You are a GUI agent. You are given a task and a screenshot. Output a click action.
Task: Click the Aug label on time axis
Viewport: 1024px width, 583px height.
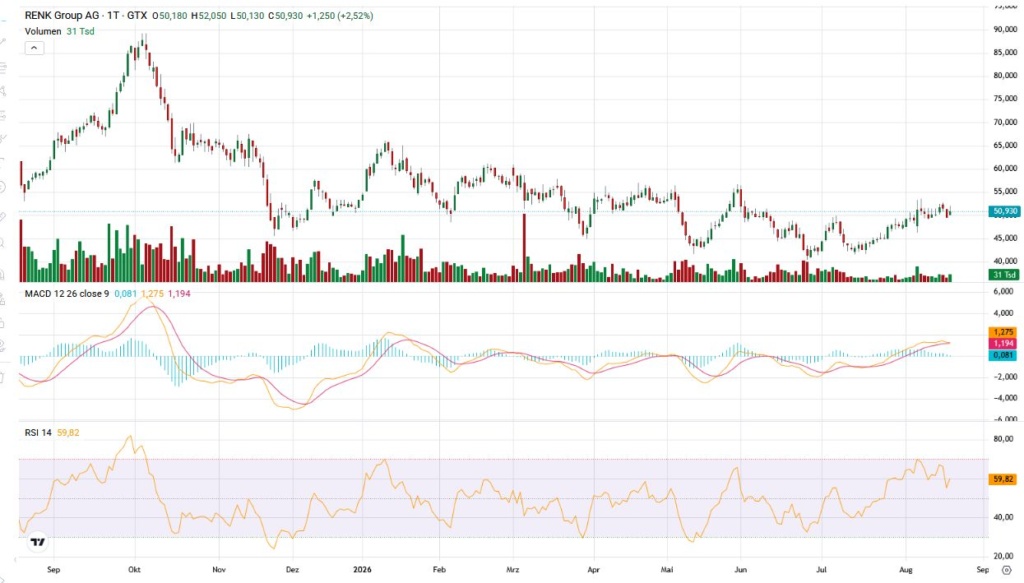(906, 569)
